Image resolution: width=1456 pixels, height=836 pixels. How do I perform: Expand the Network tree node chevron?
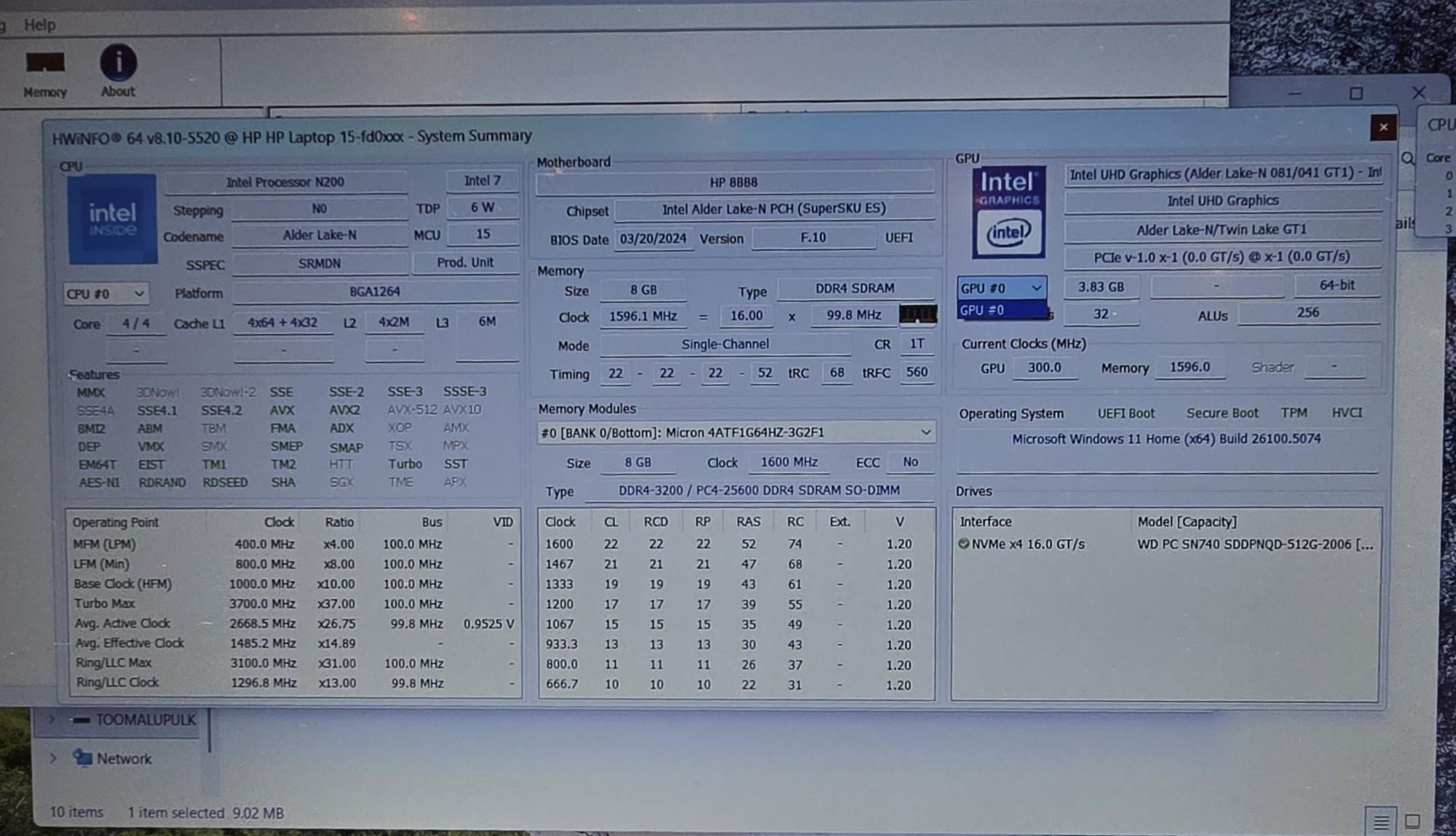tap(52, 758)
